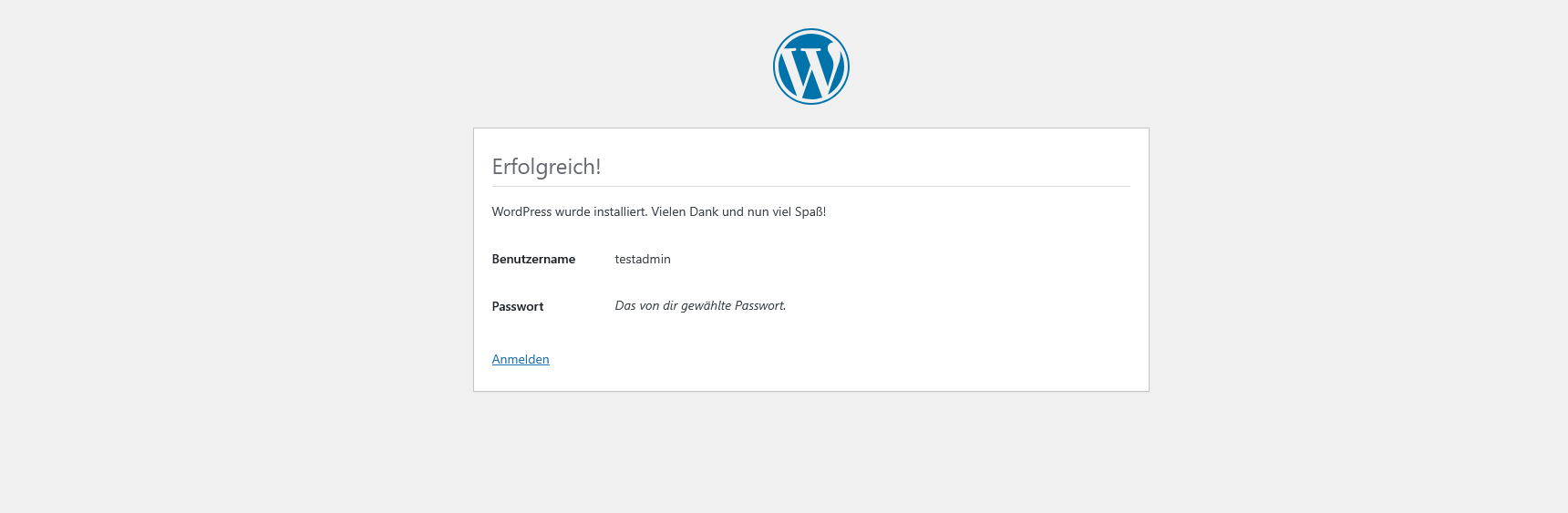Screen dimensions: 1568x513
Task: Click the WordPress logo at the top
Action: [810, 67]
